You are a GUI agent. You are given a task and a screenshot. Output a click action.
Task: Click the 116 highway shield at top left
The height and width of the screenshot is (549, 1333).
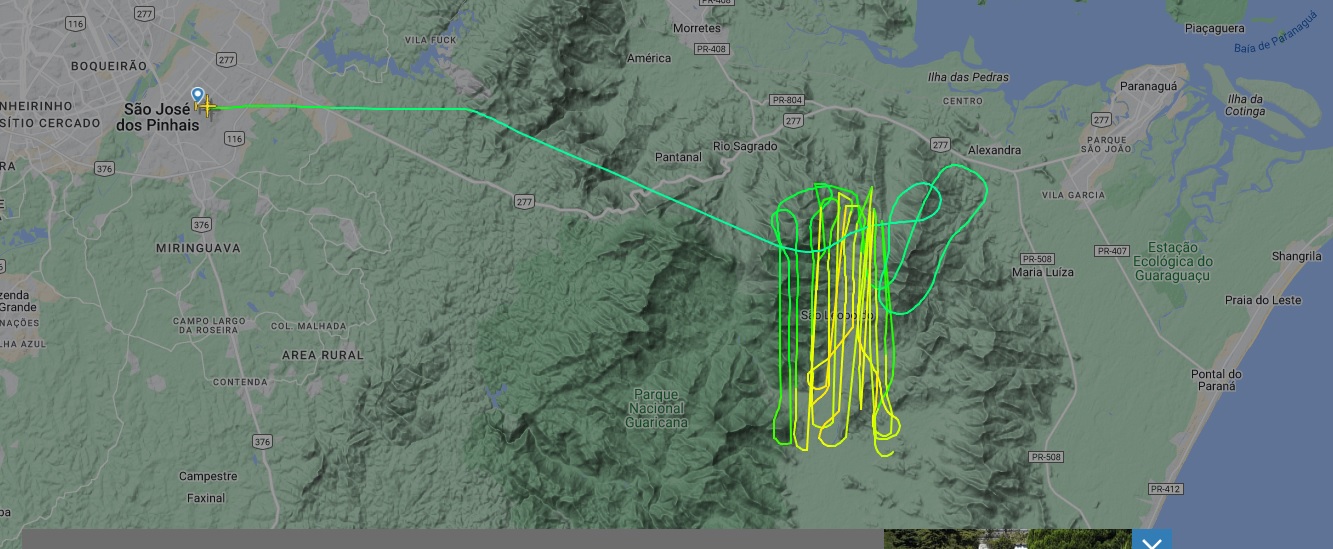[74, 22]
